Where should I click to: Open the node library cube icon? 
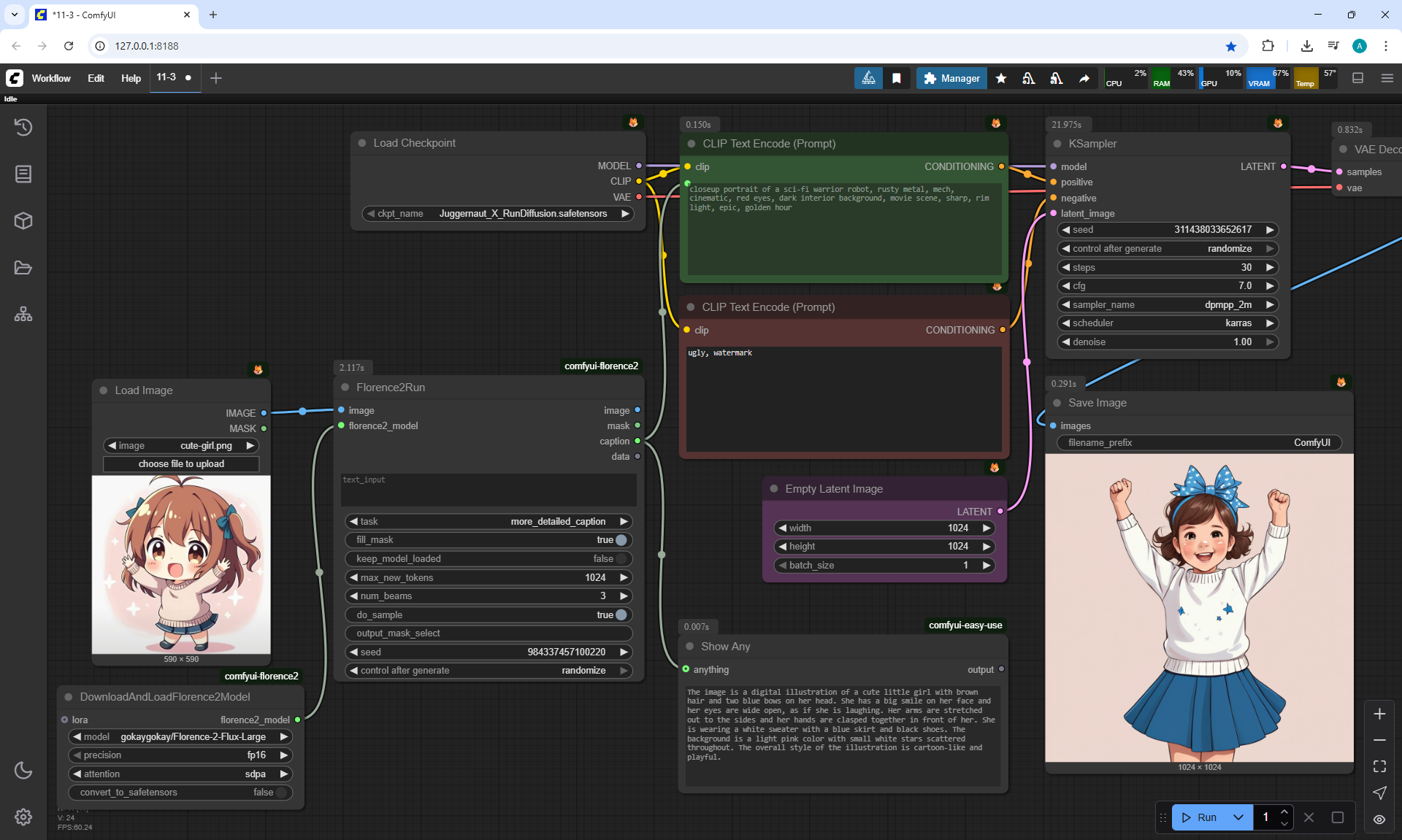pyautogui.click(x=23, y=220)
